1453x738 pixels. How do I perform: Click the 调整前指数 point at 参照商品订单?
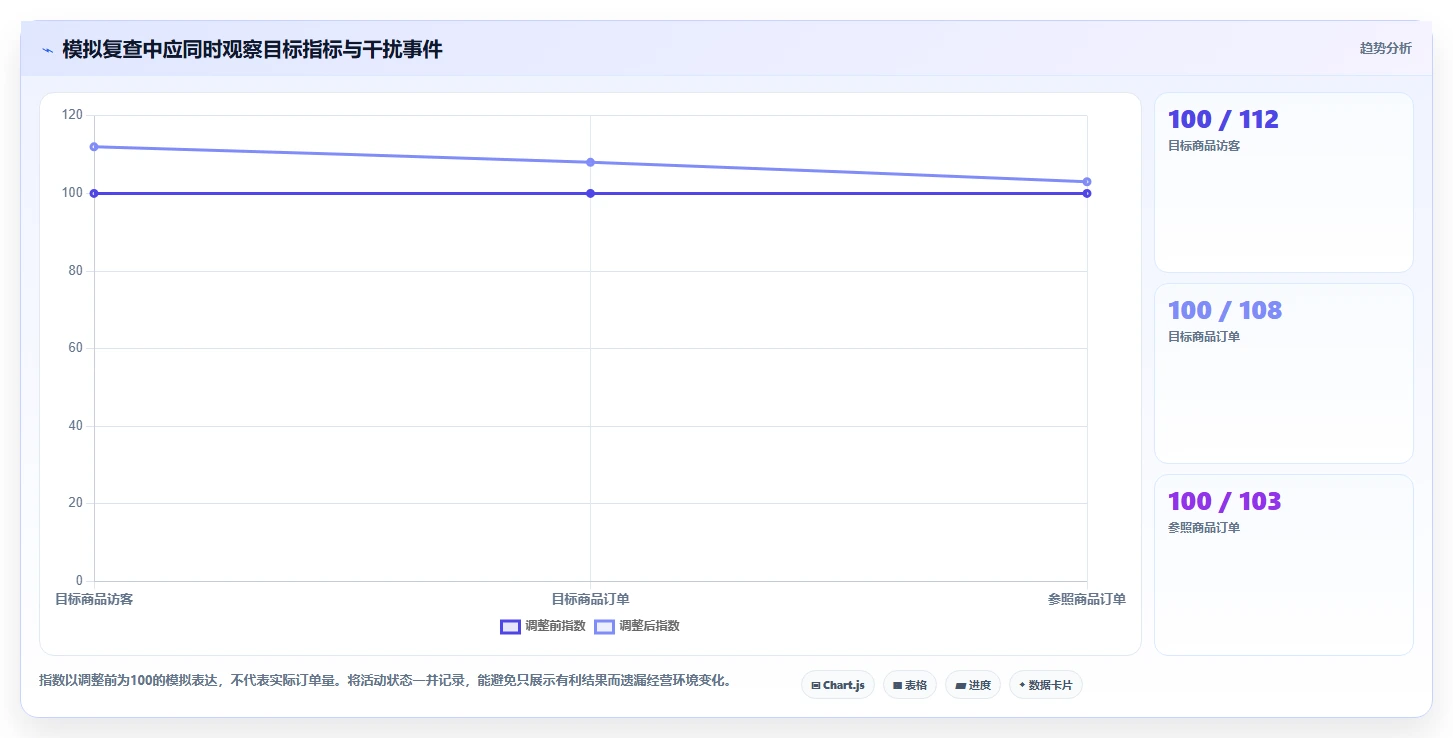coord(1087,193)
